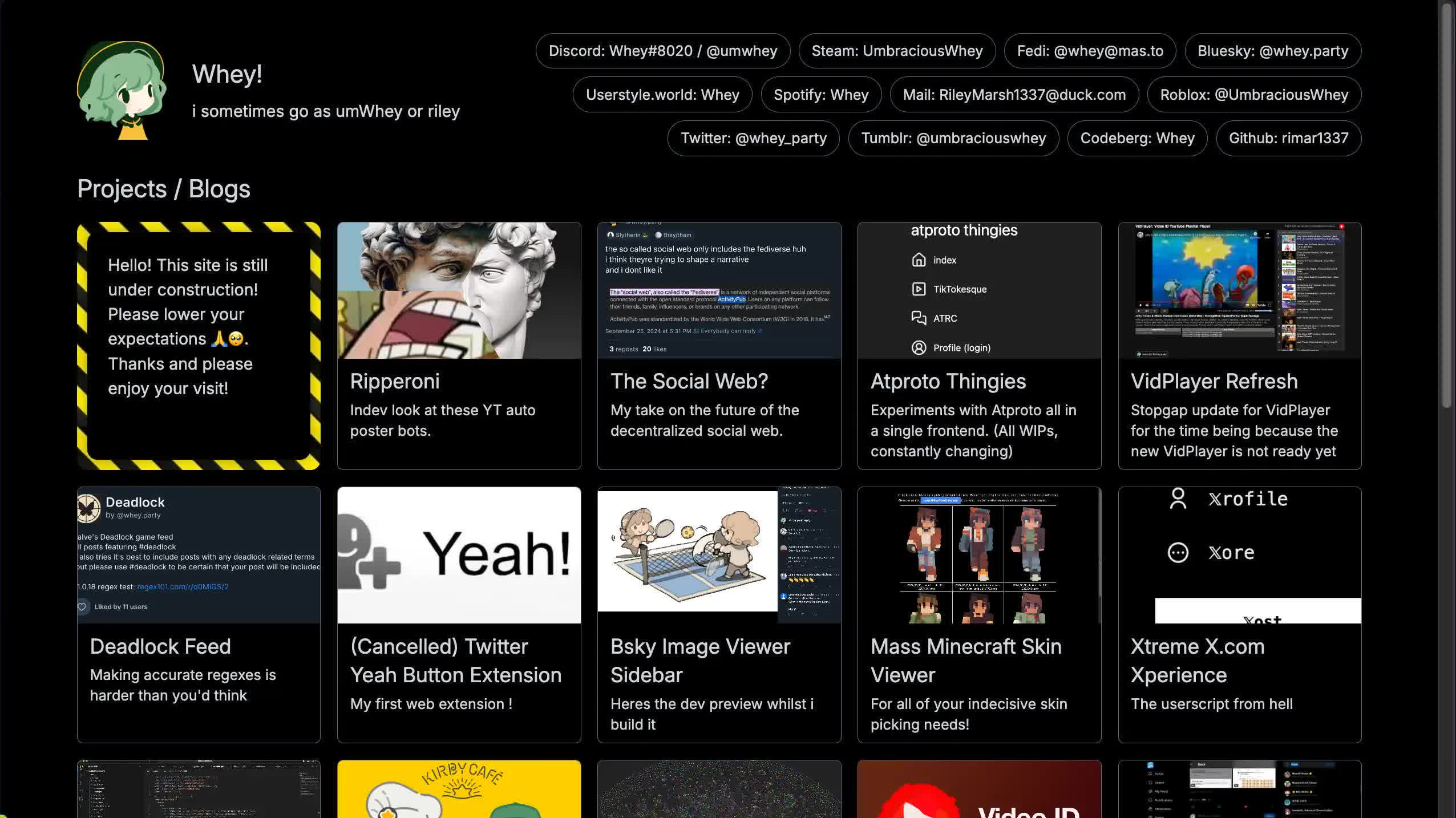The height and width of the screenshot is (818, 1456).
Task: Open the Discord Whey#8020 contact pill
Action: pyautogui.click(x=662, y=51)
